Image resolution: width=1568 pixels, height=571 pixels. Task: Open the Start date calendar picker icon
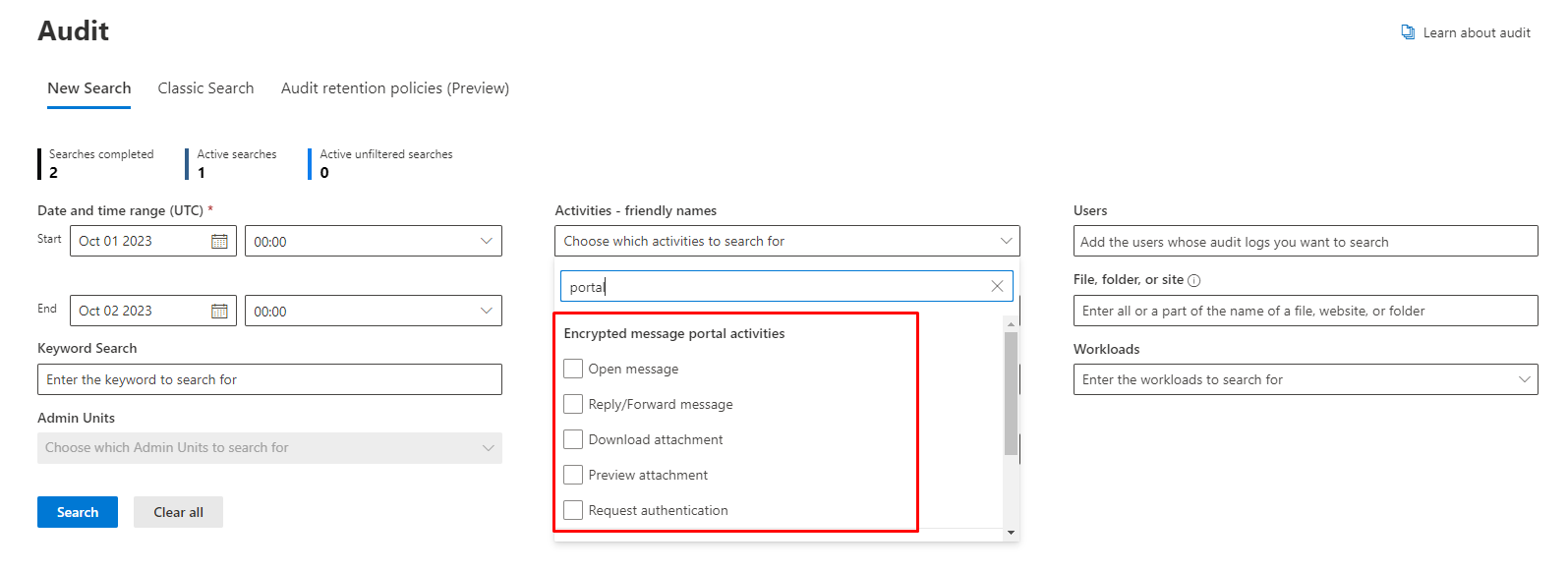click(x=219, y=242)
